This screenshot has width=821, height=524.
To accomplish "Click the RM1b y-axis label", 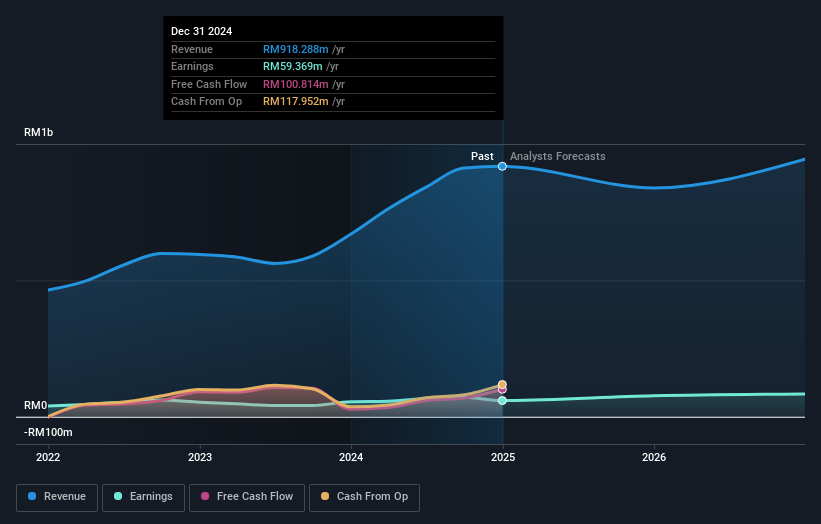I will point(39,132).
